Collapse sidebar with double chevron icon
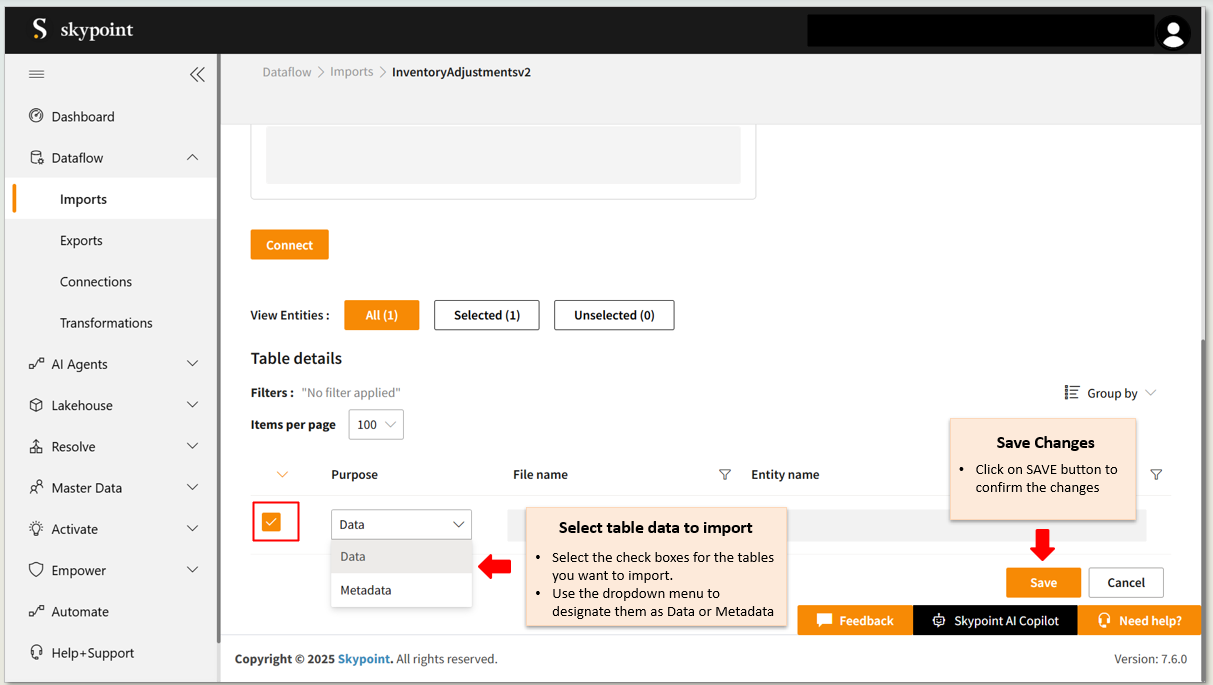 (197, 74)
